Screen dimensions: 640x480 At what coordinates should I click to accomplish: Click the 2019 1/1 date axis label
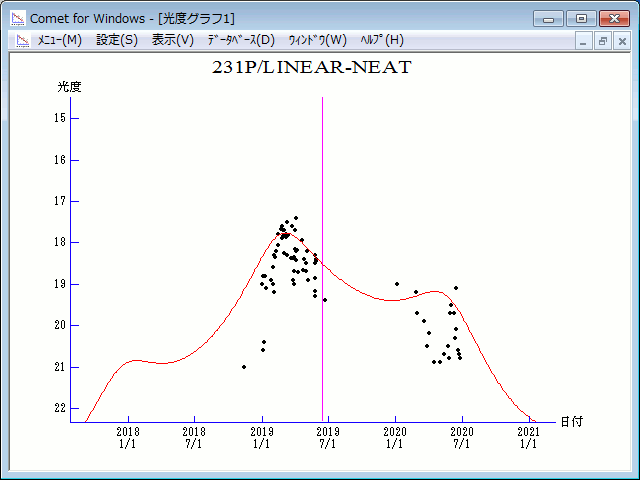pos(262,438)
